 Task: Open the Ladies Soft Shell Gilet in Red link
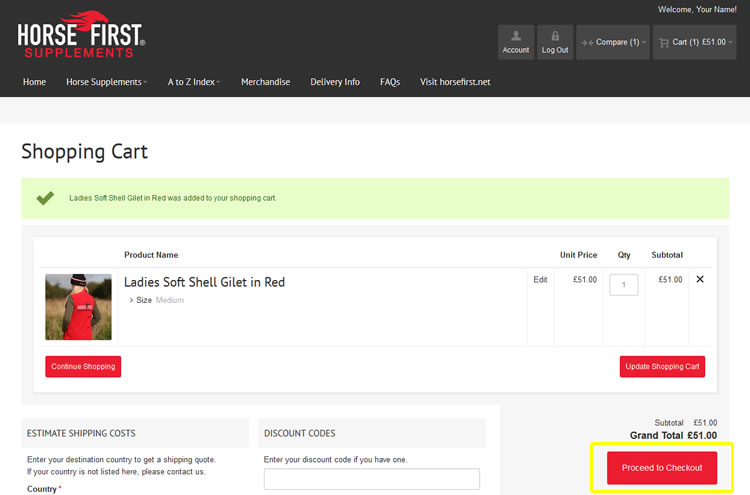coord(204,282)
